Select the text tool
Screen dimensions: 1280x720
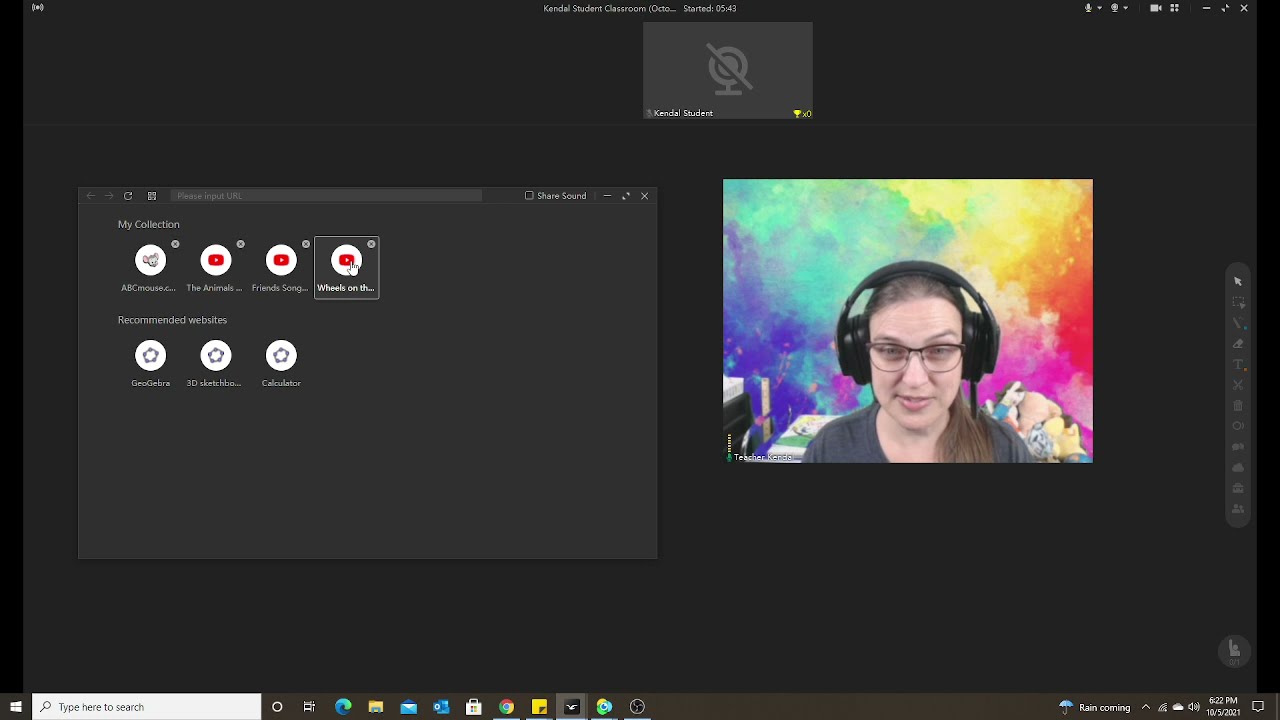pos(1238,365)
